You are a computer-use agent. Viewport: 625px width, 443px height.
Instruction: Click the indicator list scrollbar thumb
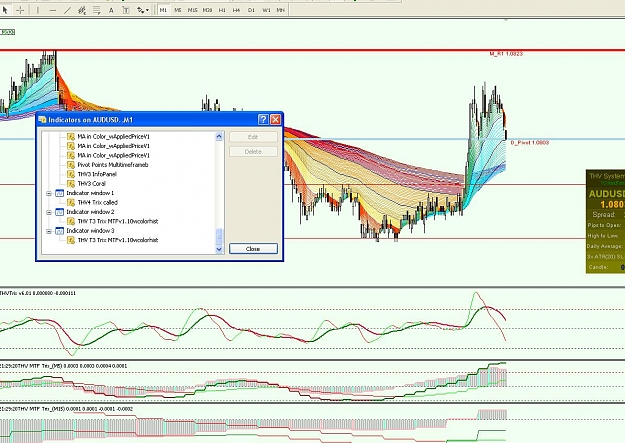[219, 236]
